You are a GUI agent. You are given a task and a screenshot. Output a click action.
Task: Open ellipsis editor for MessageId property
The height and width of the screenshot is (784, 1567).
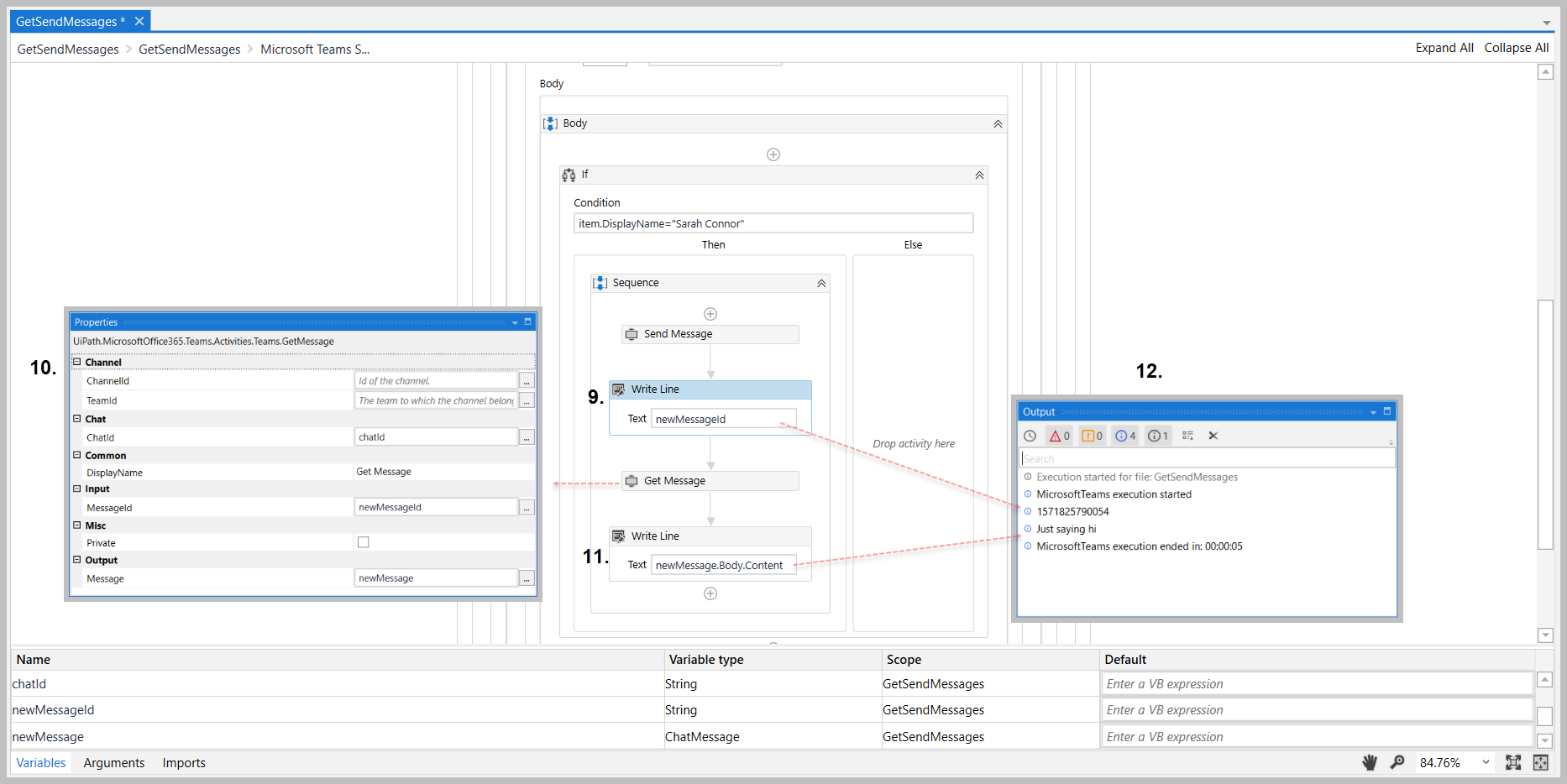pos(527,508)
